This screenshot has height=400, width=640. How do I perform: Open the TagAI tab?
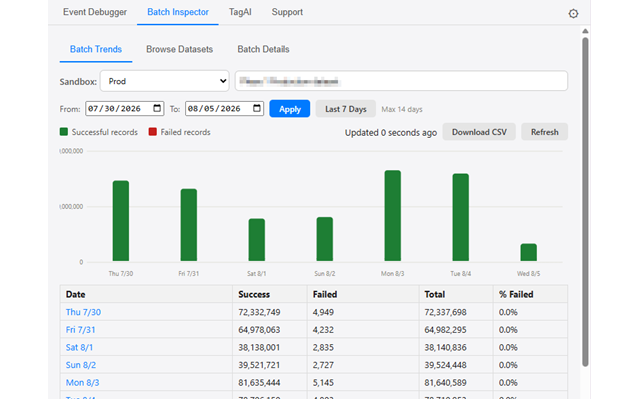pos(240,12)
